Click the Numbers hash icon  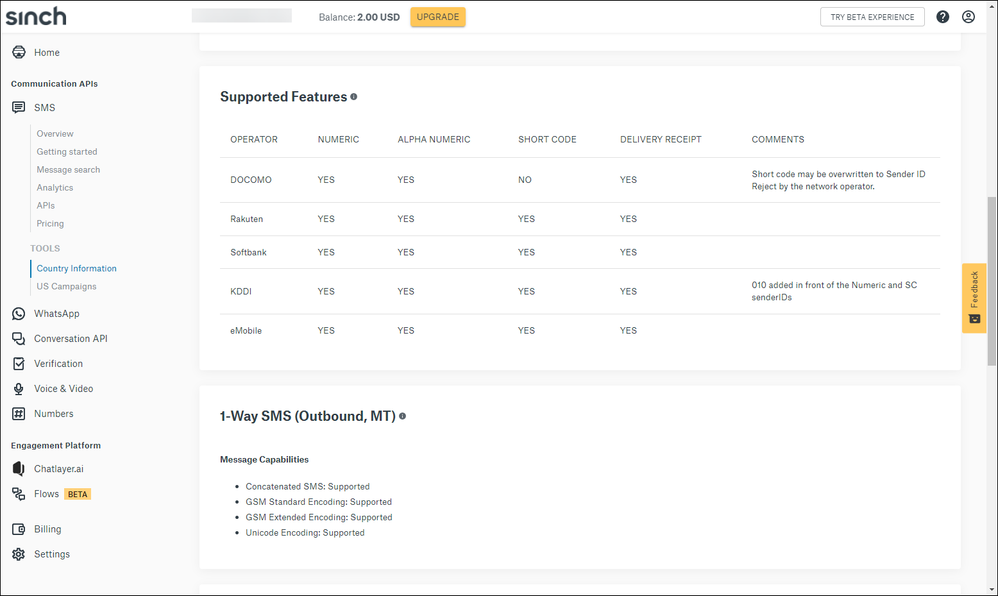coord(18,413)
